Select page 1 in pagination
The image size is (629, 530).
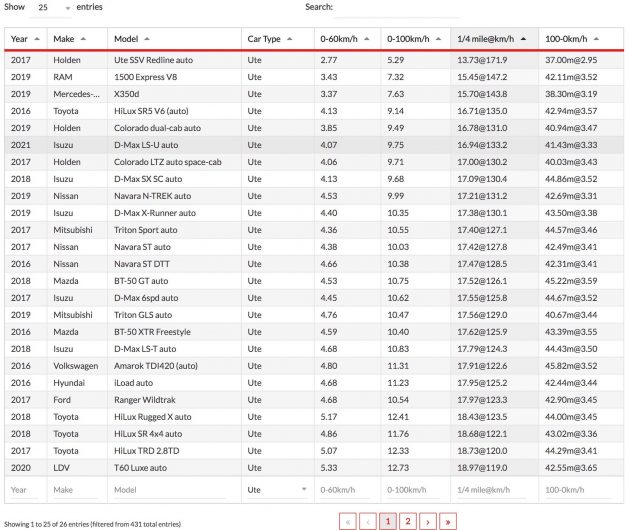[388, 521]
